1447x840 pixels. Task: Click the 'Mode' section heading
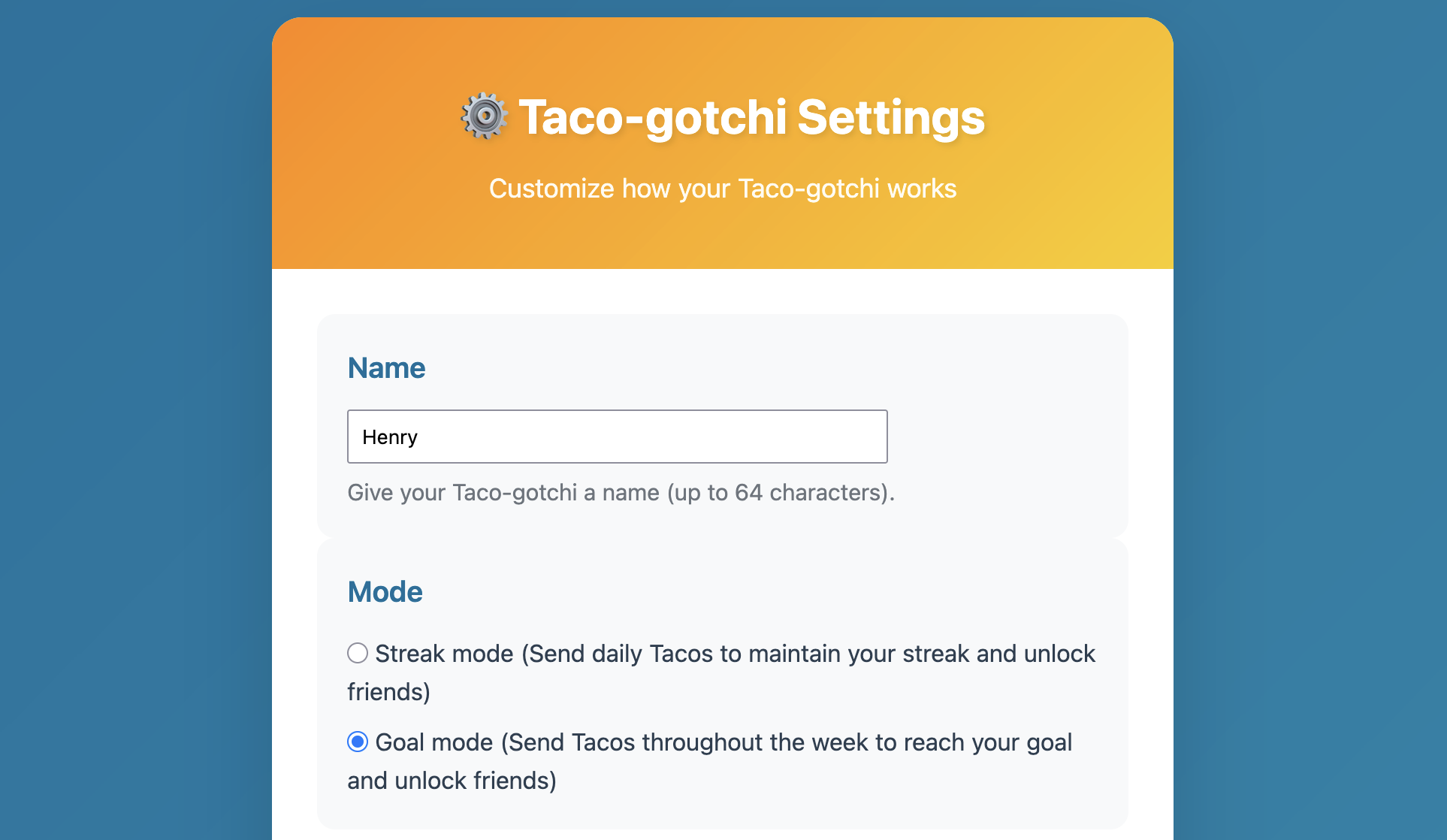coord(385,592)
